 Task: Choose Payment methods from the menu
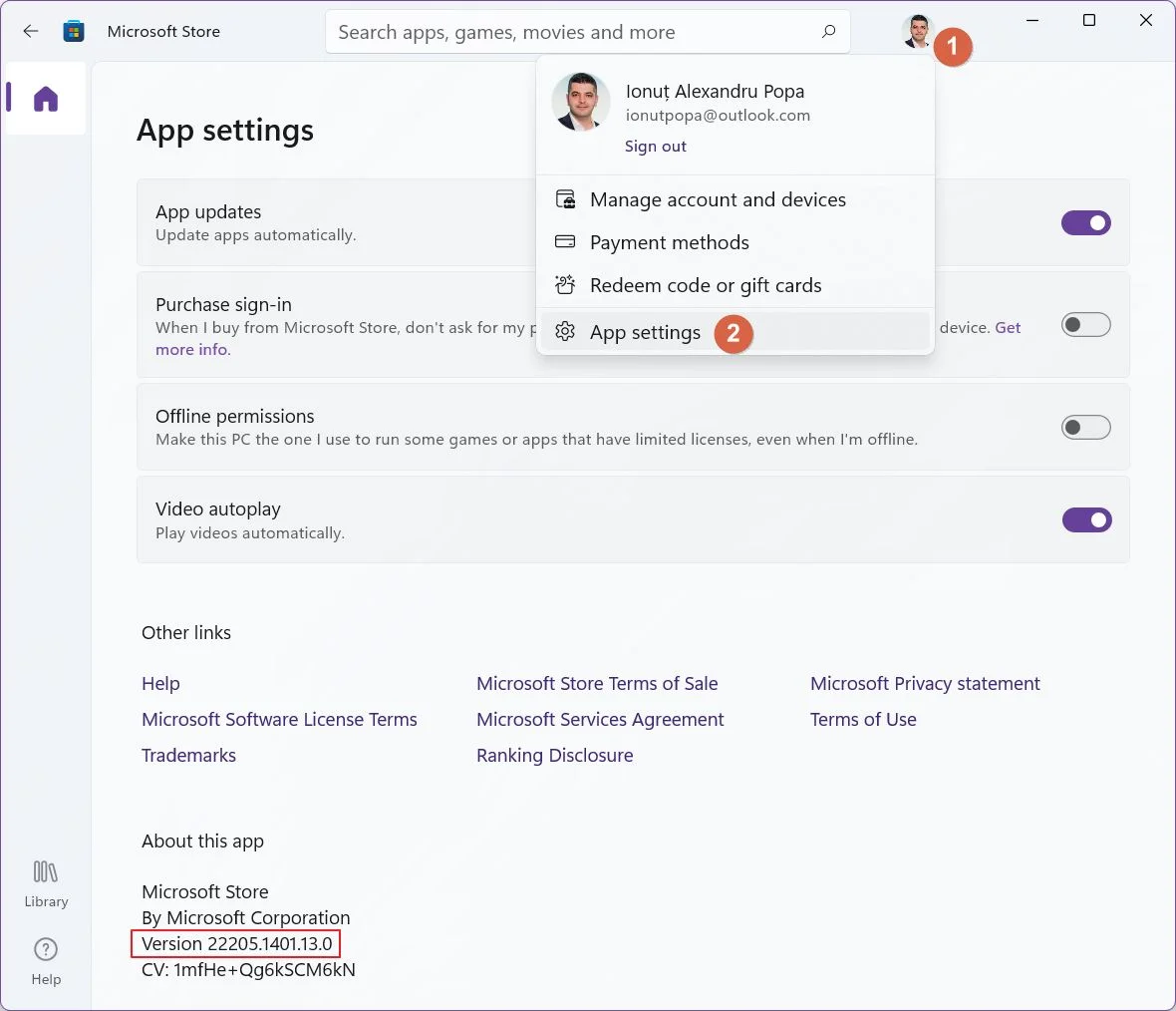(x=735, y=242)
